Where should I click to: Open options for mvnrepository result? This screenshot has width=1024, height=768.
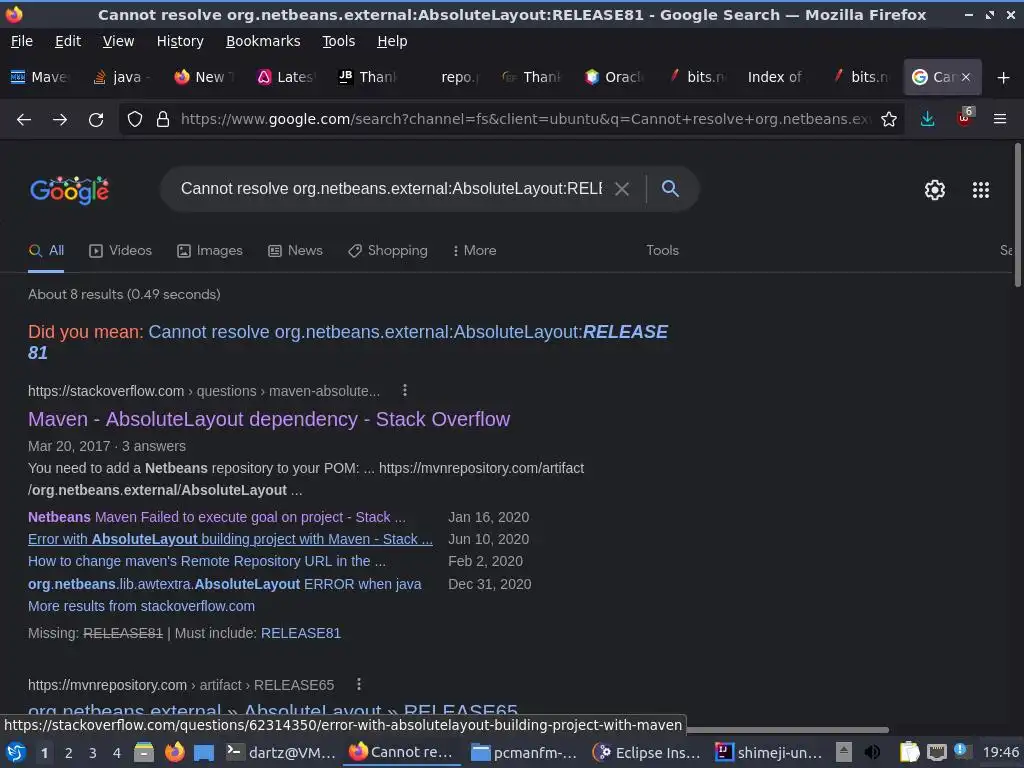[359, 684]
